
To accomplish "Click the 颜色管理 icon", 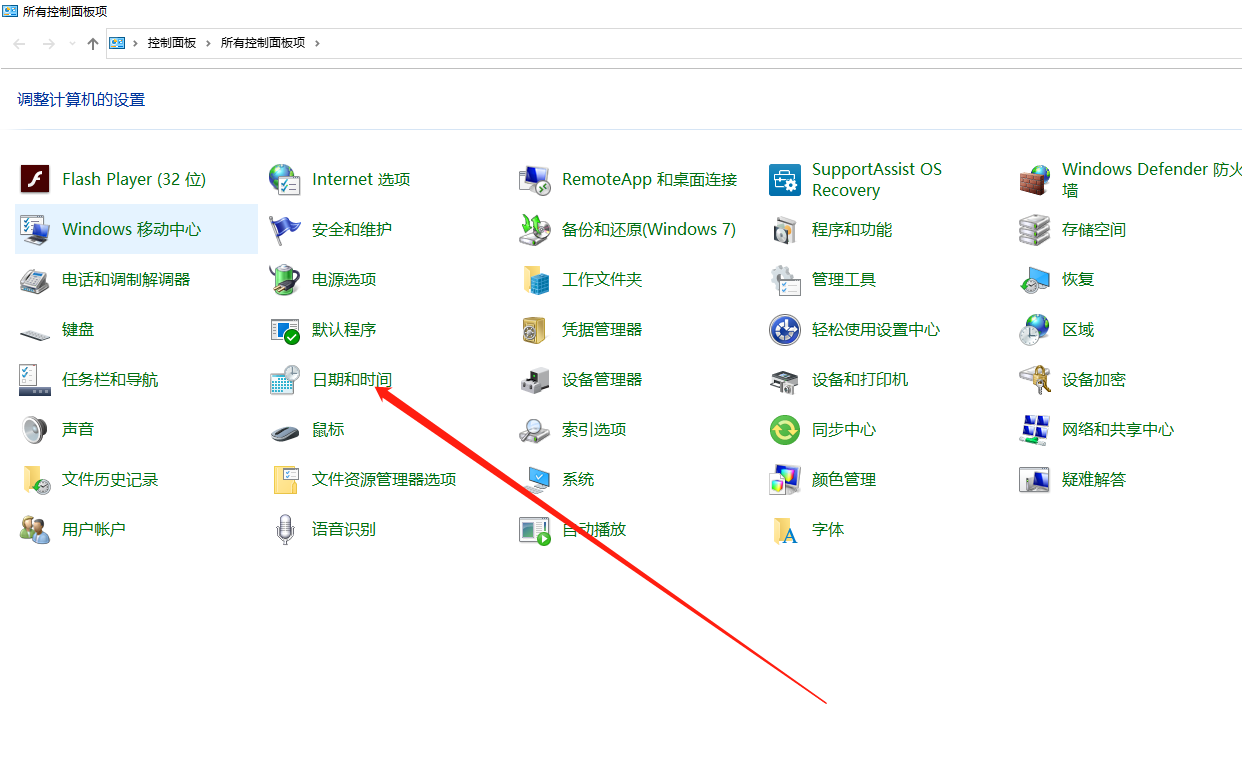I will point(785,480).
